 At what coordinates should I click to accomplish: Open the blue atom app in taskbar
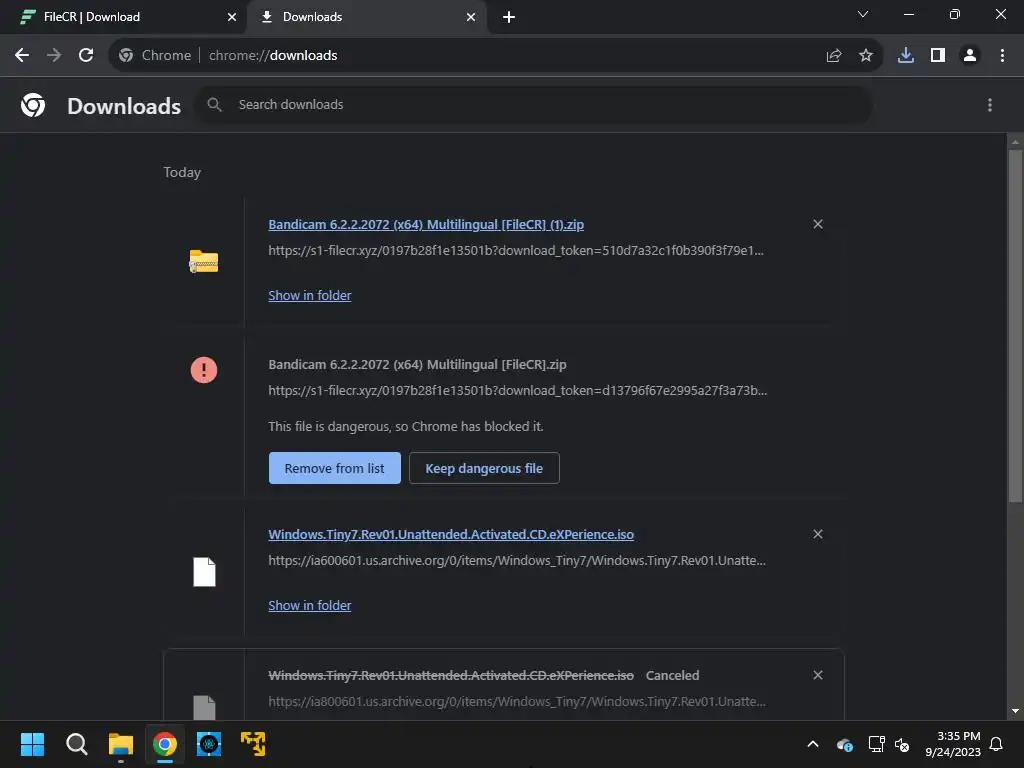coord(209,744)
